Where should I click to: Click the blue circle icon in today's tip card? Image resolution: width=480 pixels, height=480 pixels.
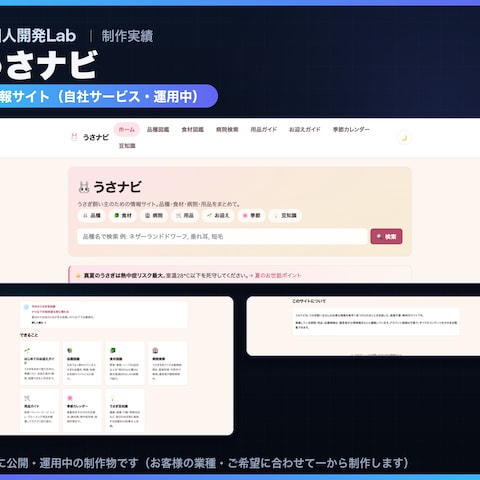point(26,307)
